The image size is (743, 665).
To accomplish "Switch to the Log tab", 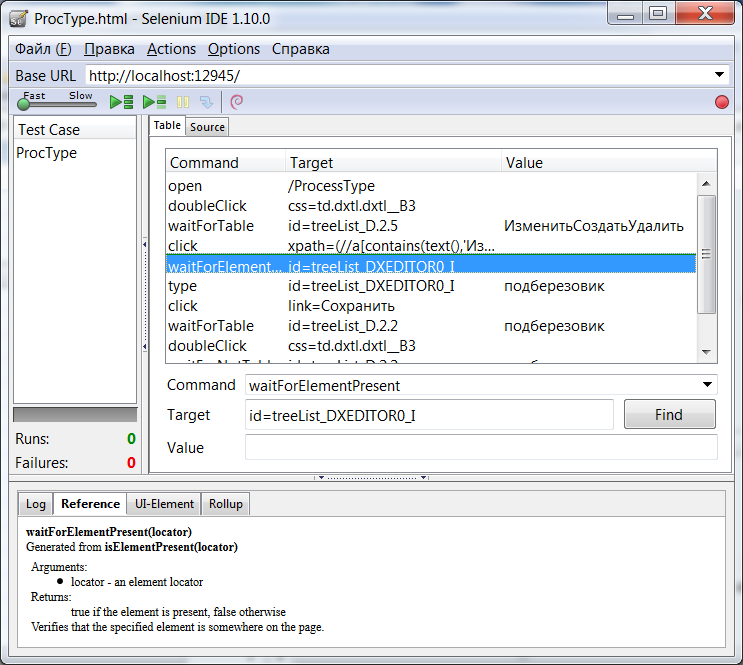I will [36, 504].
